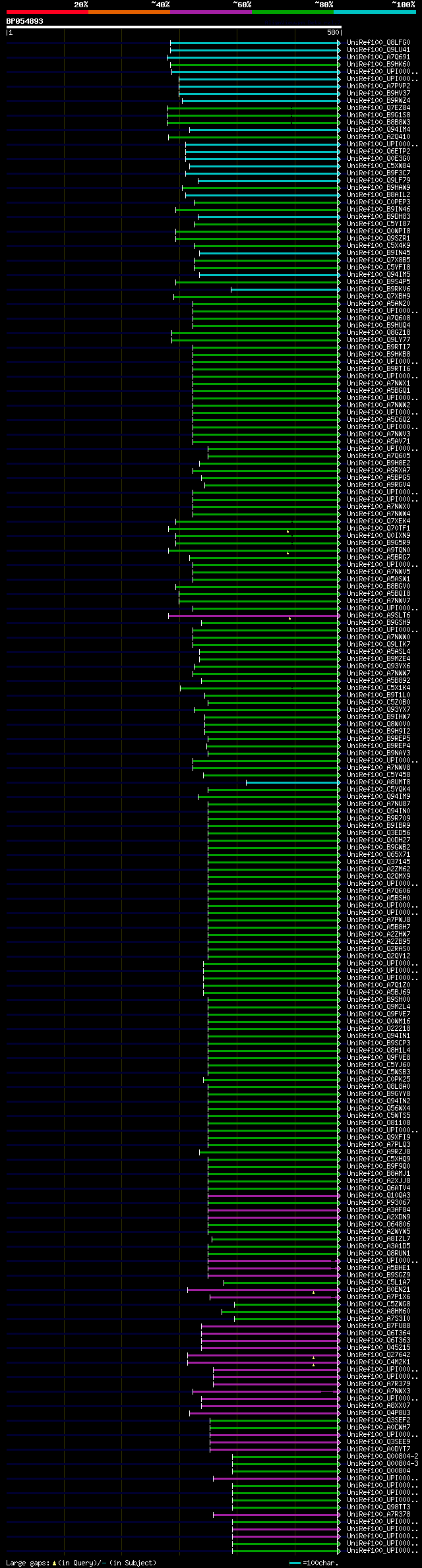Select the label UniRef100_Q94IN1
The height and width of the screenshot is (1568, 422).
tap(378, 1036)
